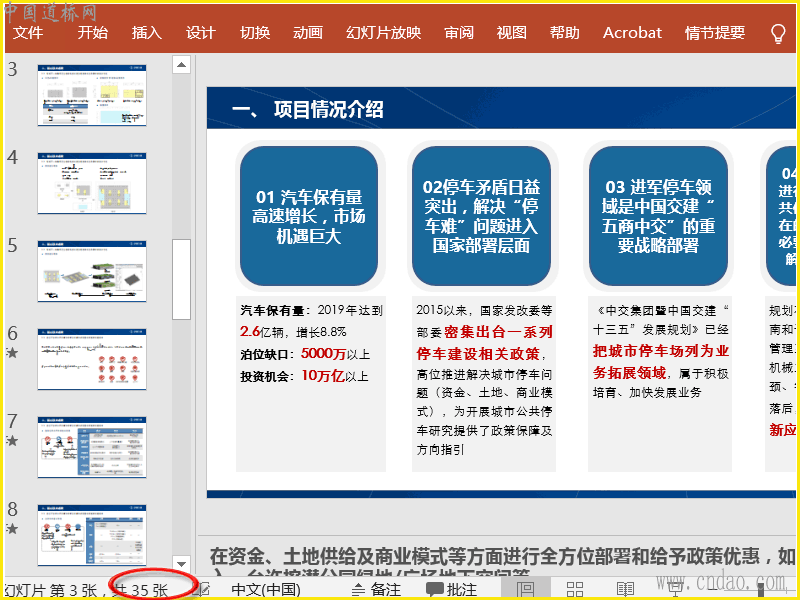Click the red text 把城市停车场列为业
The width and height of the screenshot is (800, 600).
click(661, 351)
